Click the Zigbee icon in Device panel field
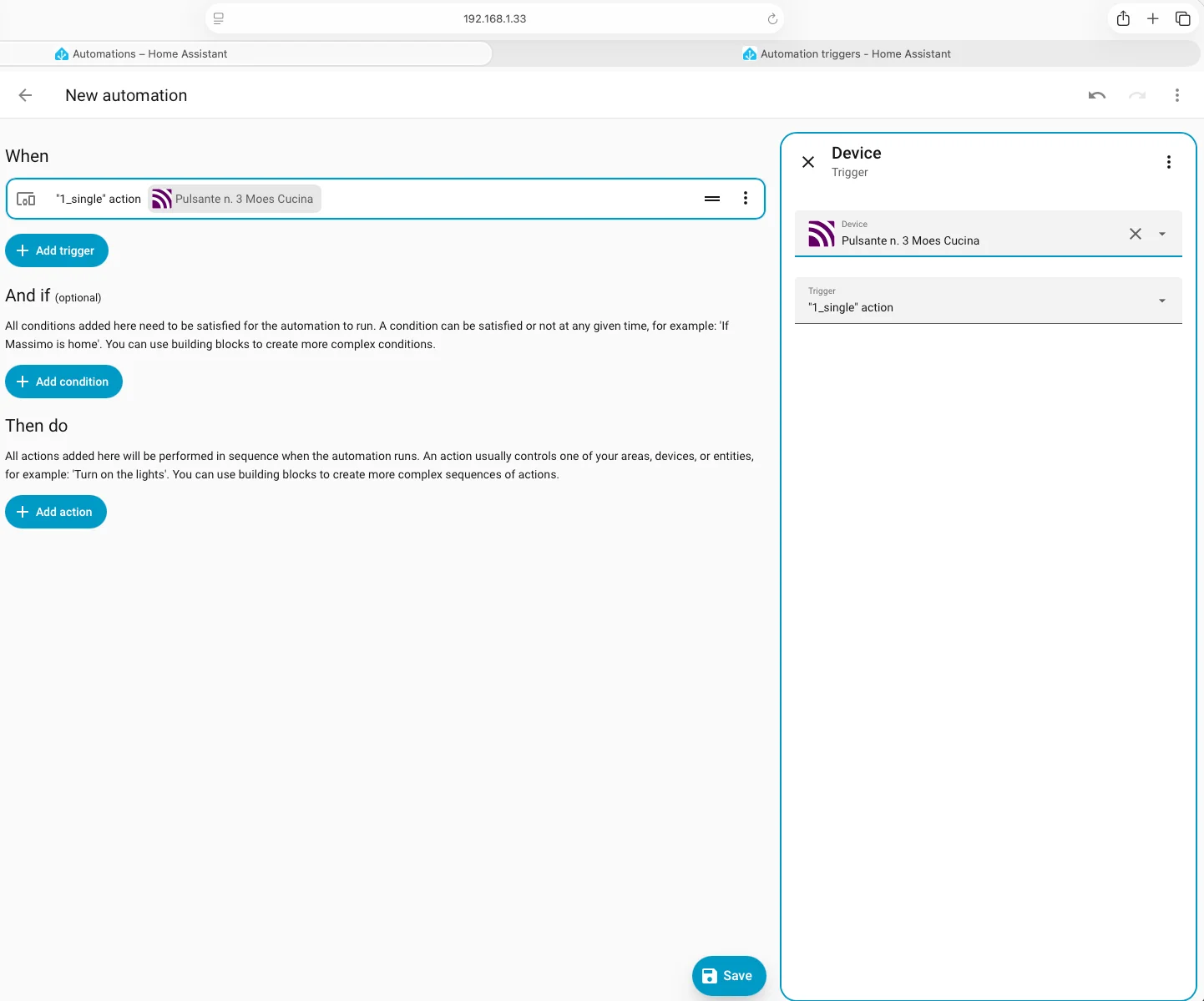The height and width of the screenshot is (1001, 1204). tap(821, 234)
